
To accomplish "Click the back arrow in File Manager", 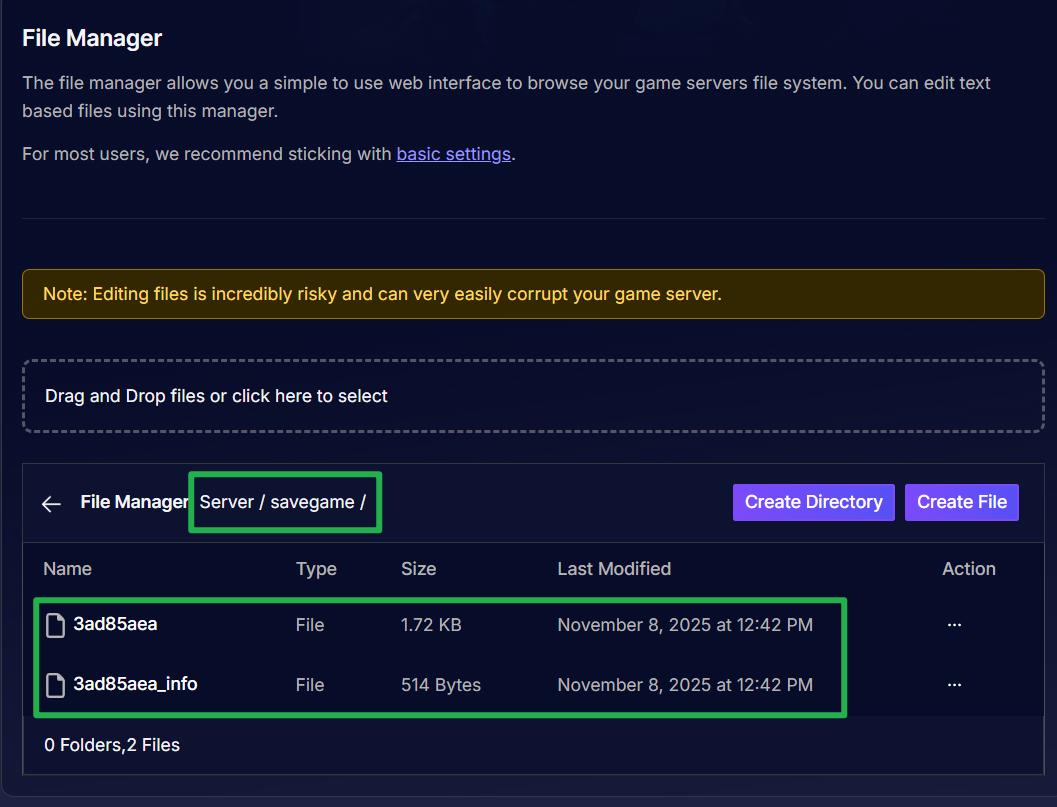I will (x=51, y=503).
